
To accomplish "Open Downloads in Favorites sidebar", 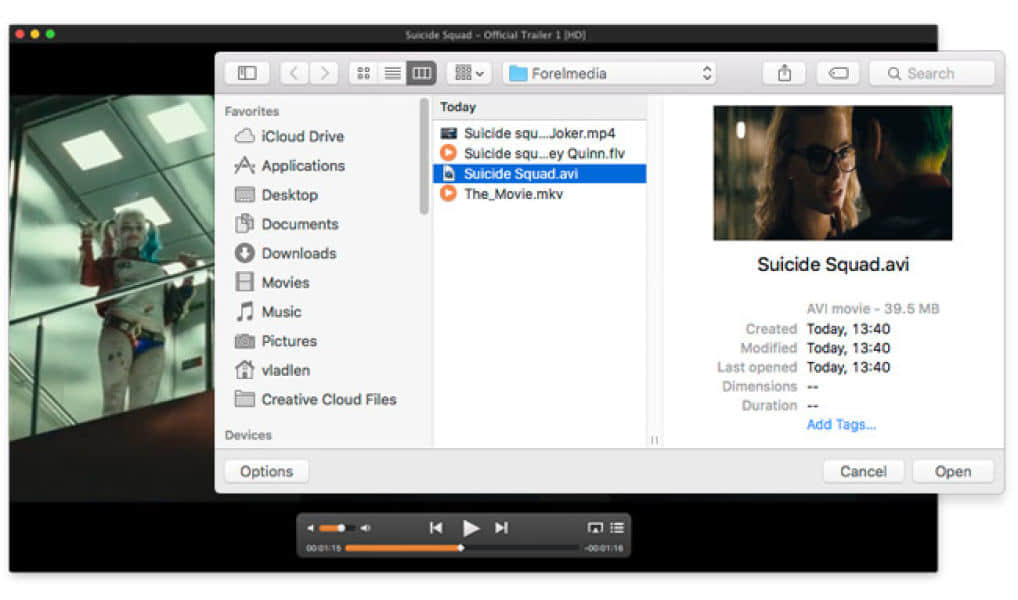I will click(x=298, y=253).
